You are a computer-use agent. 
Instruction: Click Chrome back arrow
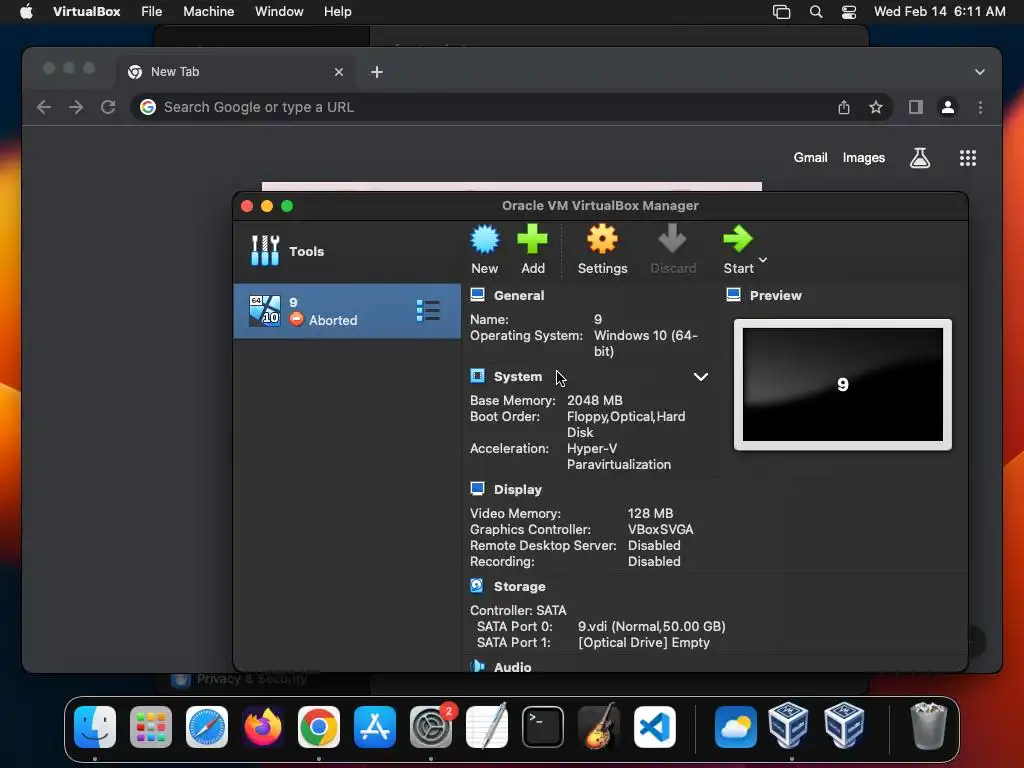(44, 107)
